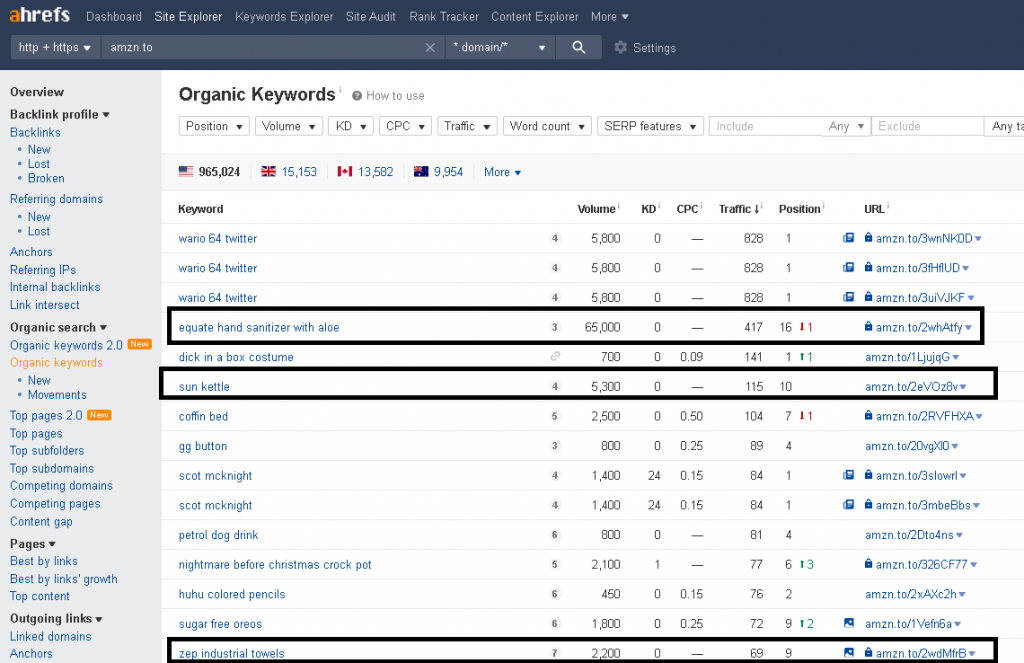This screenshot has height=663, width=1024.
Task: Click word count badge for sun kettle
Action: coord(555,386)
